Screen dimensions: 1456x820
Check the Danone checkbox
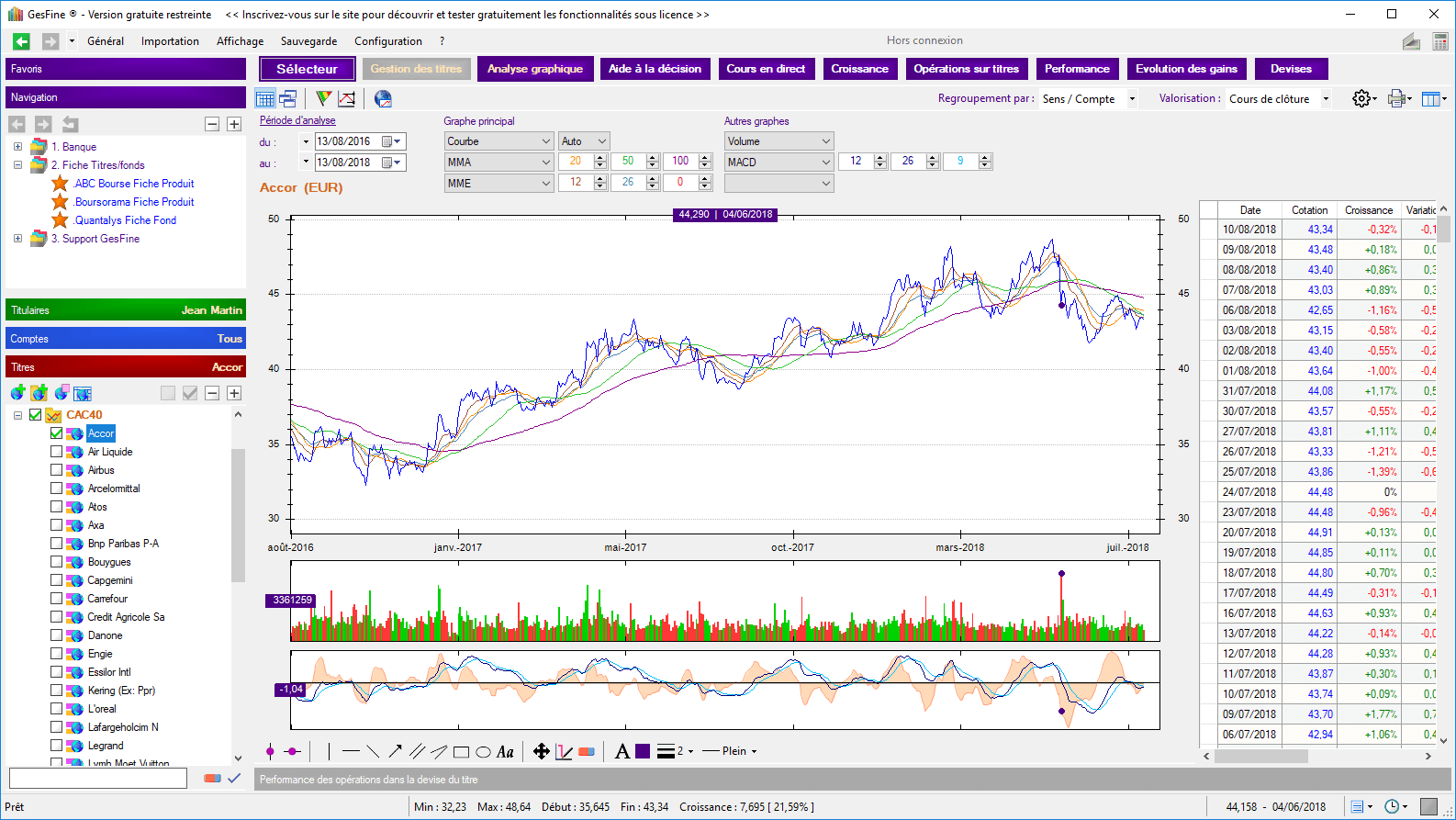point(57,635)
